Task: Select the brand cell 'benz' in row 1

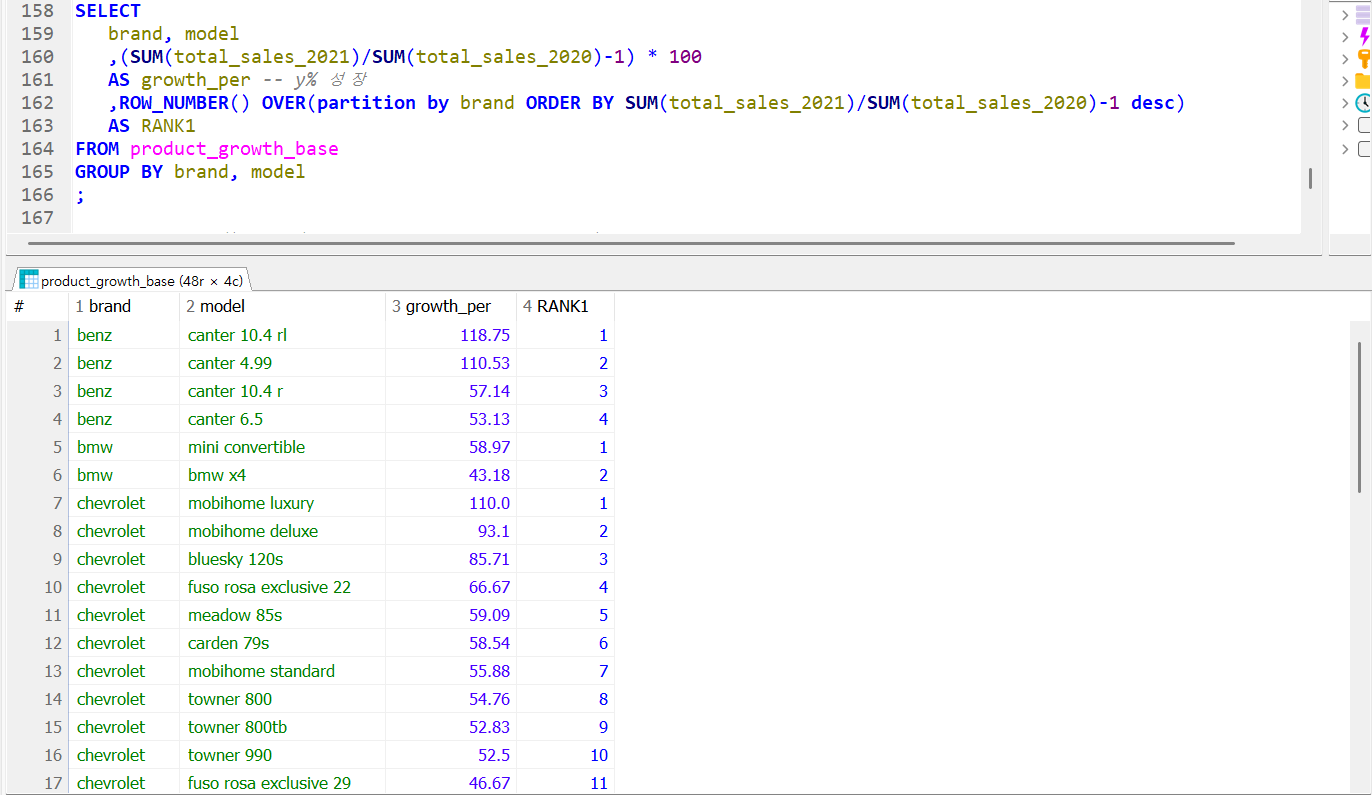Action: (124, 335)
